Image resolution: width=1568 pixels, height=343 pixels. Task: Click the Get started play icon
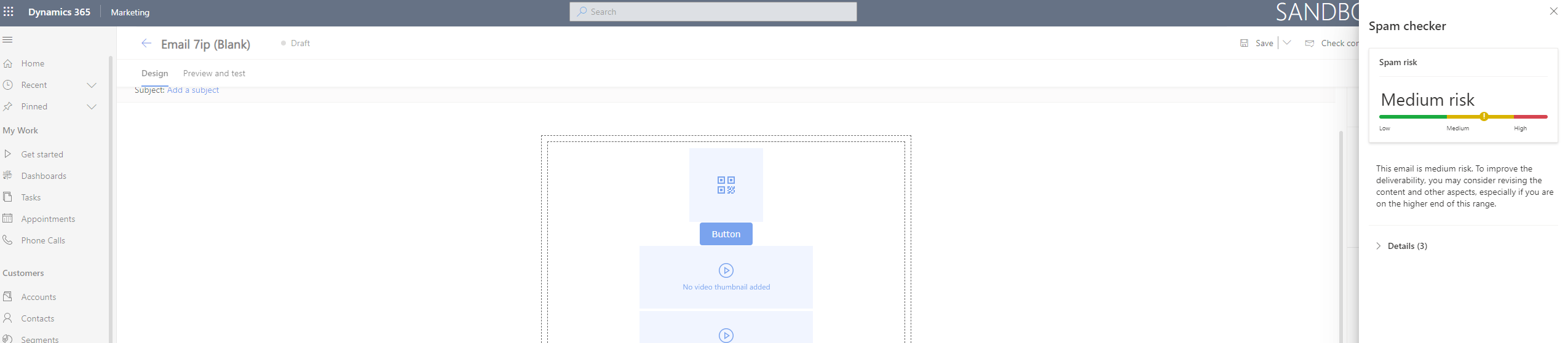7,154
